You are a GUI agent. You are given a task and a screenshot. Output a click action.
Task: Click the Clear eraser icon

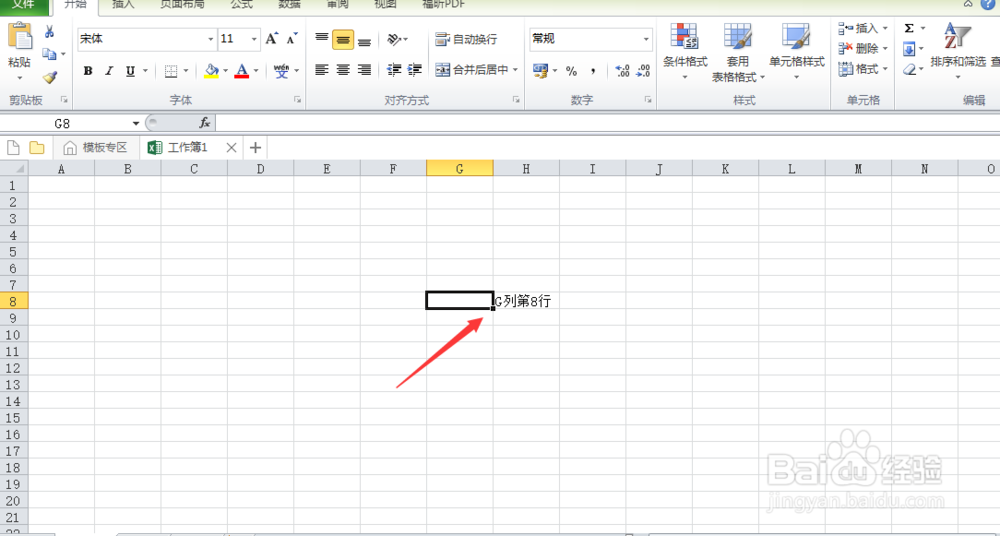[x=909, y=69]
